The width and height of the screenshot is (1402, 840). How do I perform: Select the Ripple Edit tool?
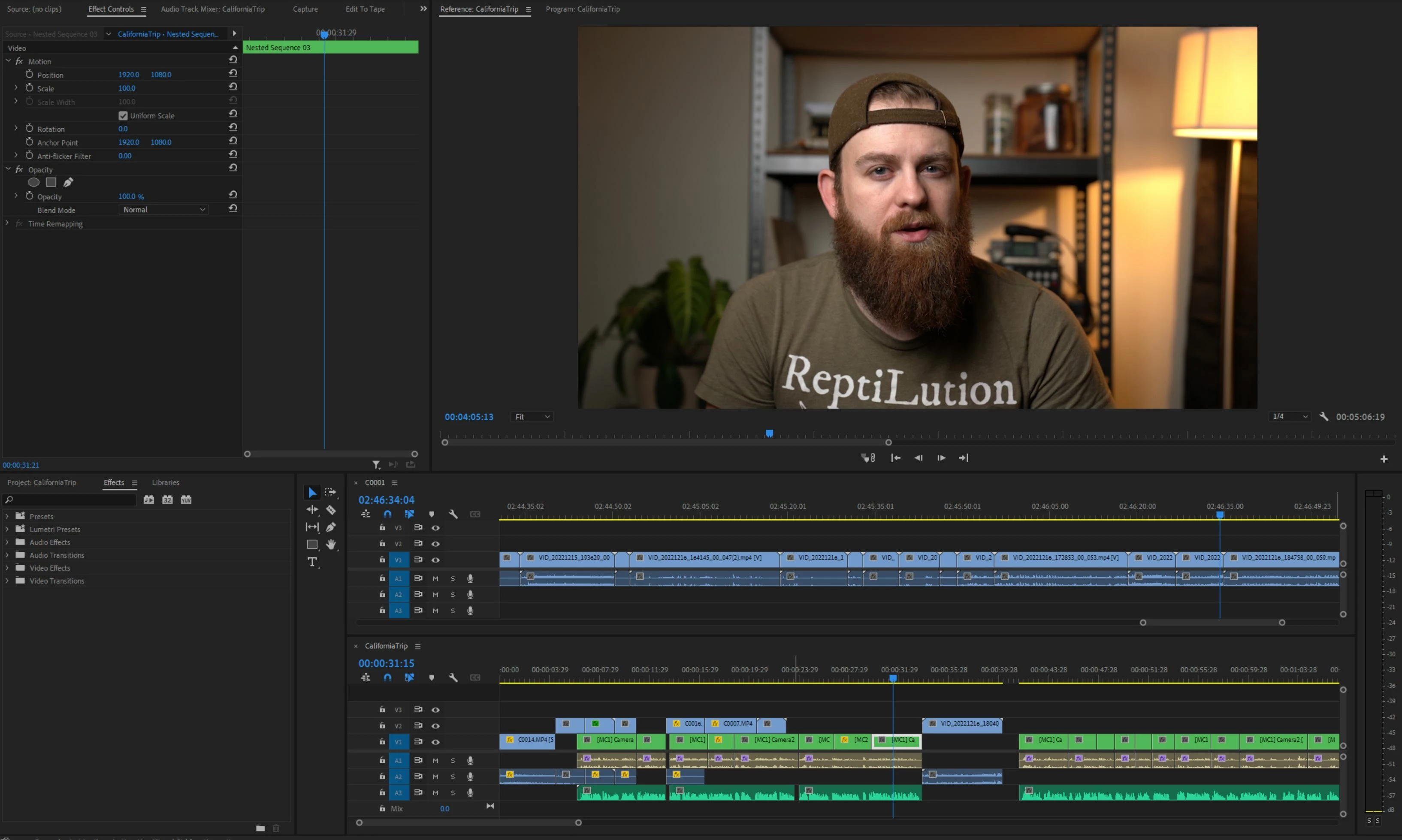pos(312,510)
